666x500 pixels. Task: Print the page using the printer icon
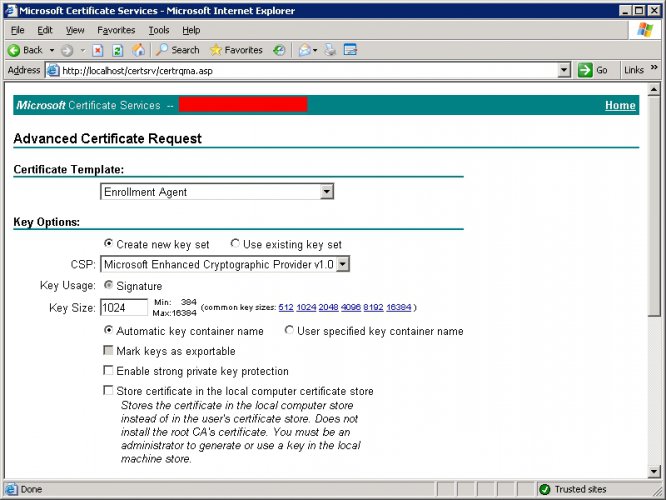tap(330, 50)
